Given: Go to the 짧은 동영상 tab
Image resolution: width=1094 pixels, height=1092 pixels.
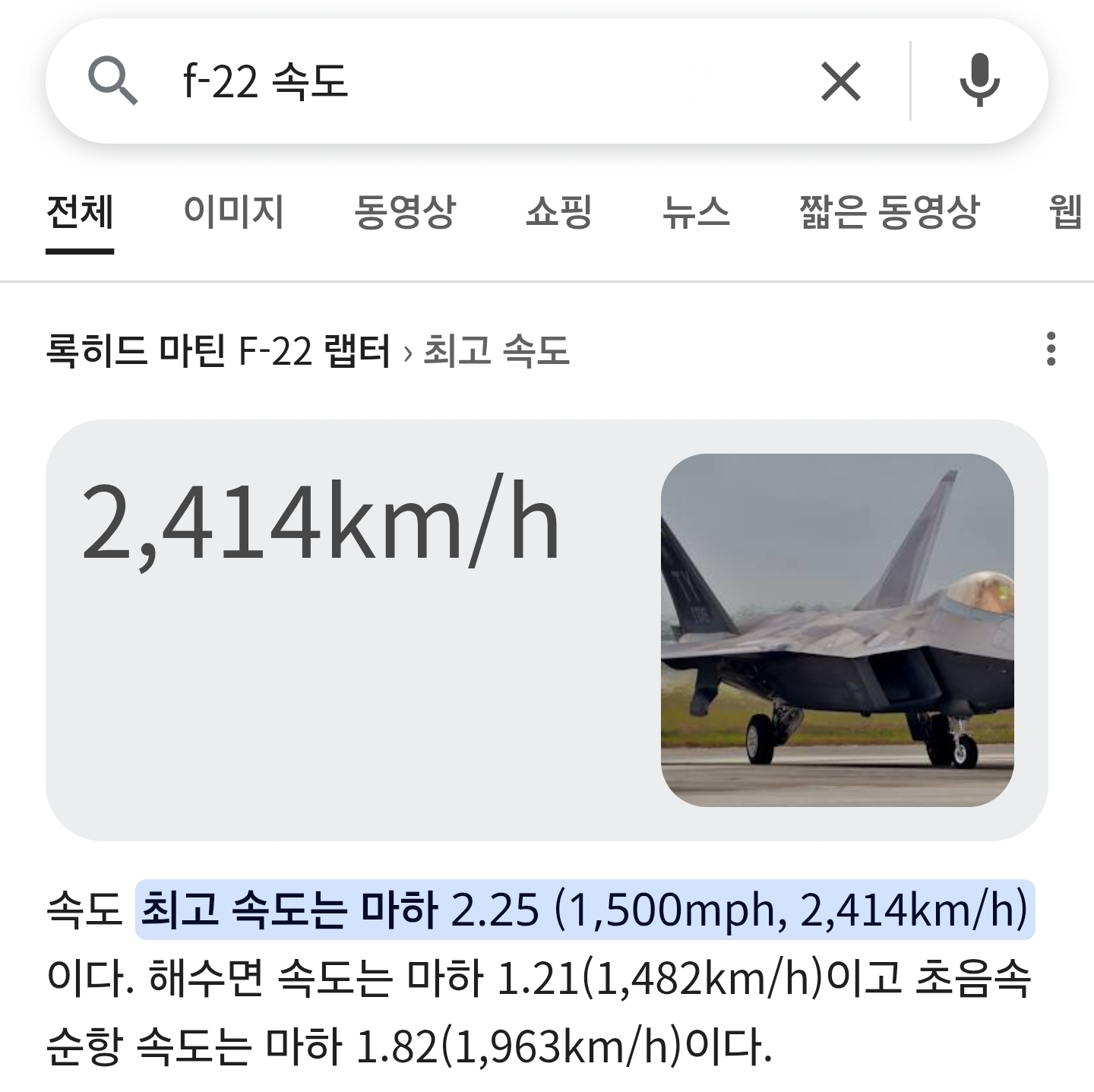Looking at the screenshot, I should tap(889, 212).
